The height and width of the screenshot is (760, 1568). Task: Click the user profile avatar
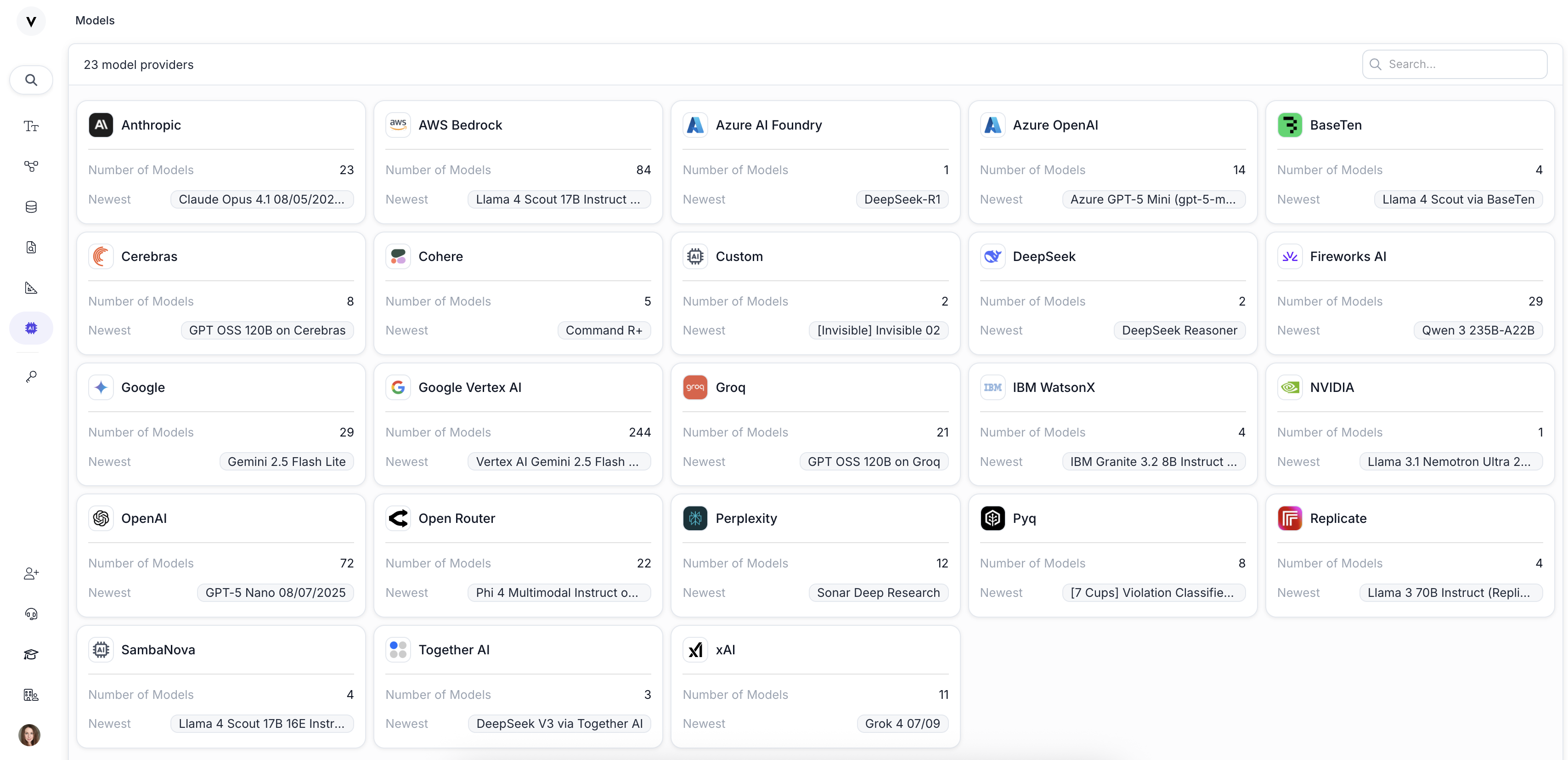point(29,735)
